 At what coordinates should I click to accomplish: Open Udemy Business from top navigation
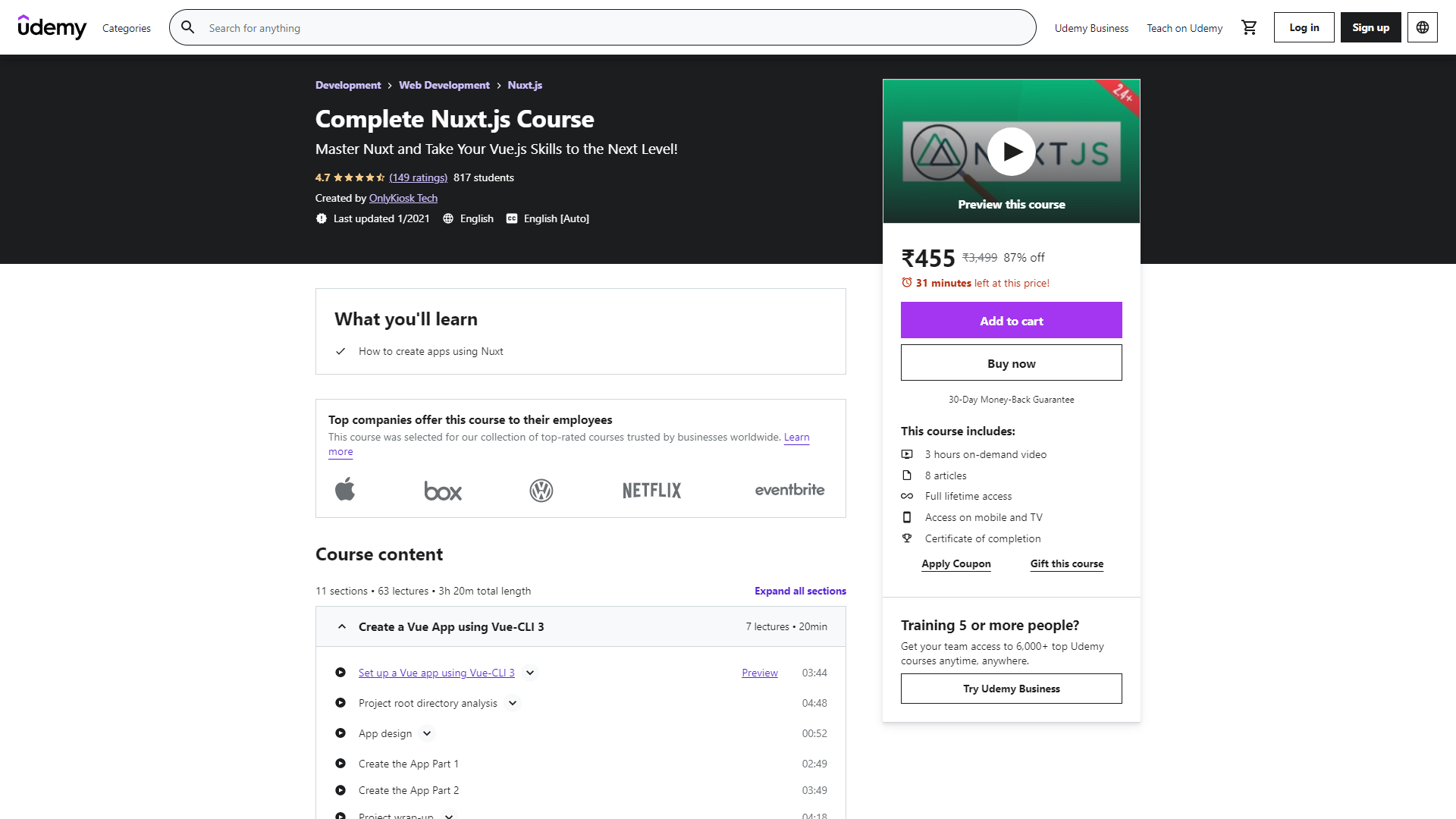click(1091, 28)
